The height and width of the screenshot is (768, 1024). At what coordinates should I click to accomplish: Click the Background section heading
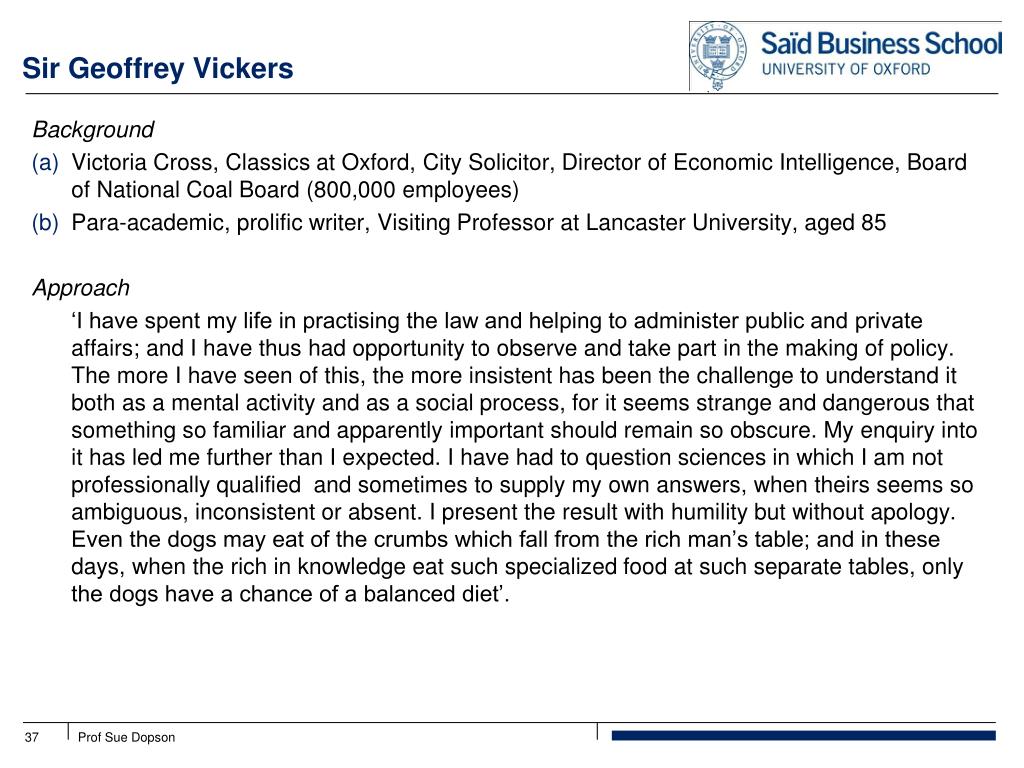(x=93, y=130)
